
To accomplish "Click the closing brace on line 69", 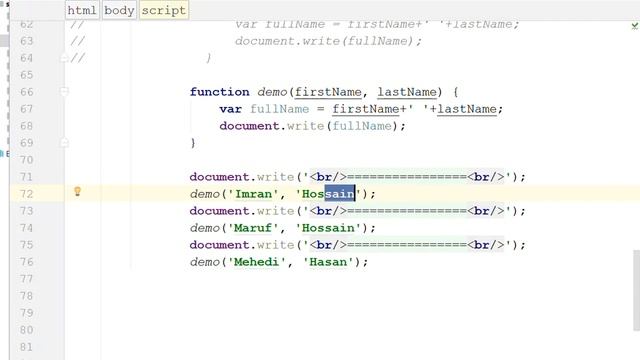I will click(193, 143).
